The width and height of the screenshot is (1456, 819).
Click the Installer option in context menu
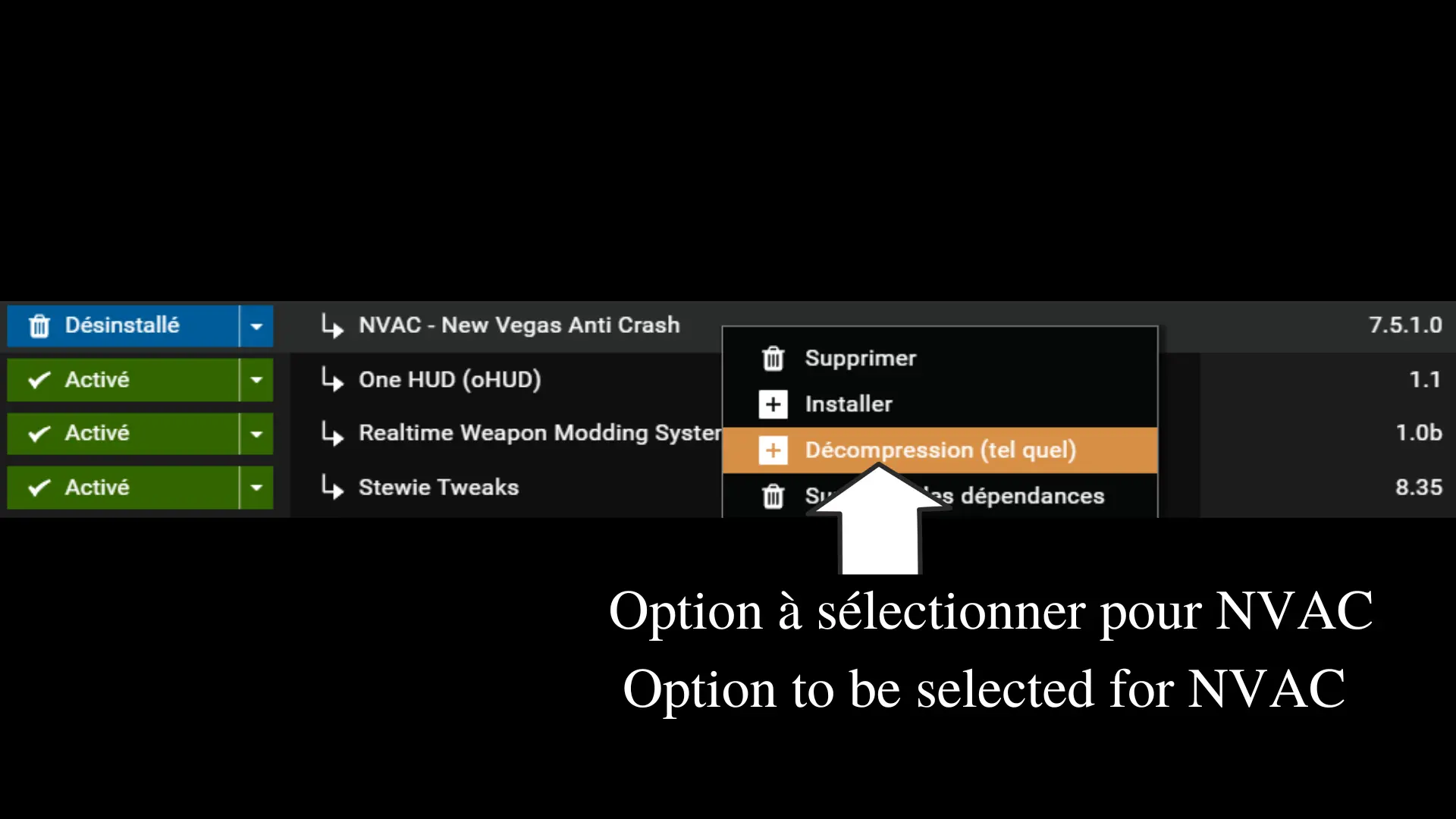847,404
